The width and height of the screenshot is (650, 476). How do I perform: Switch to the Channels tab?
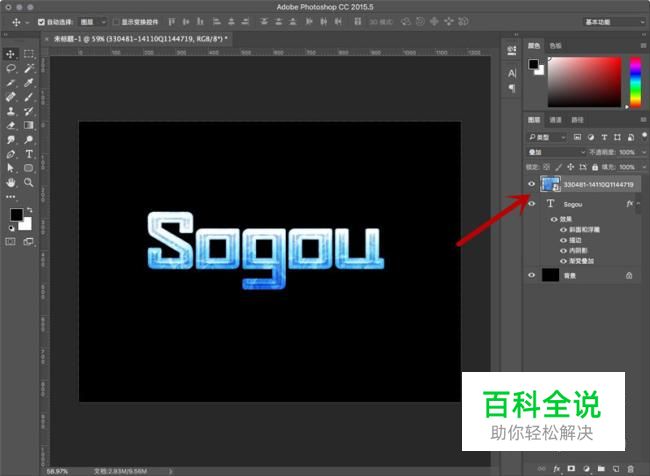555,120
